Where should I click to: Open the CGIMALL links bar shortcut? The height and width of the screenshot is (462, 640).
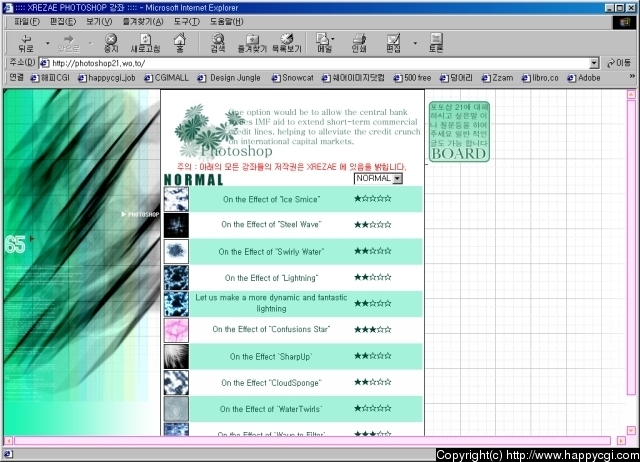point(167,78)
